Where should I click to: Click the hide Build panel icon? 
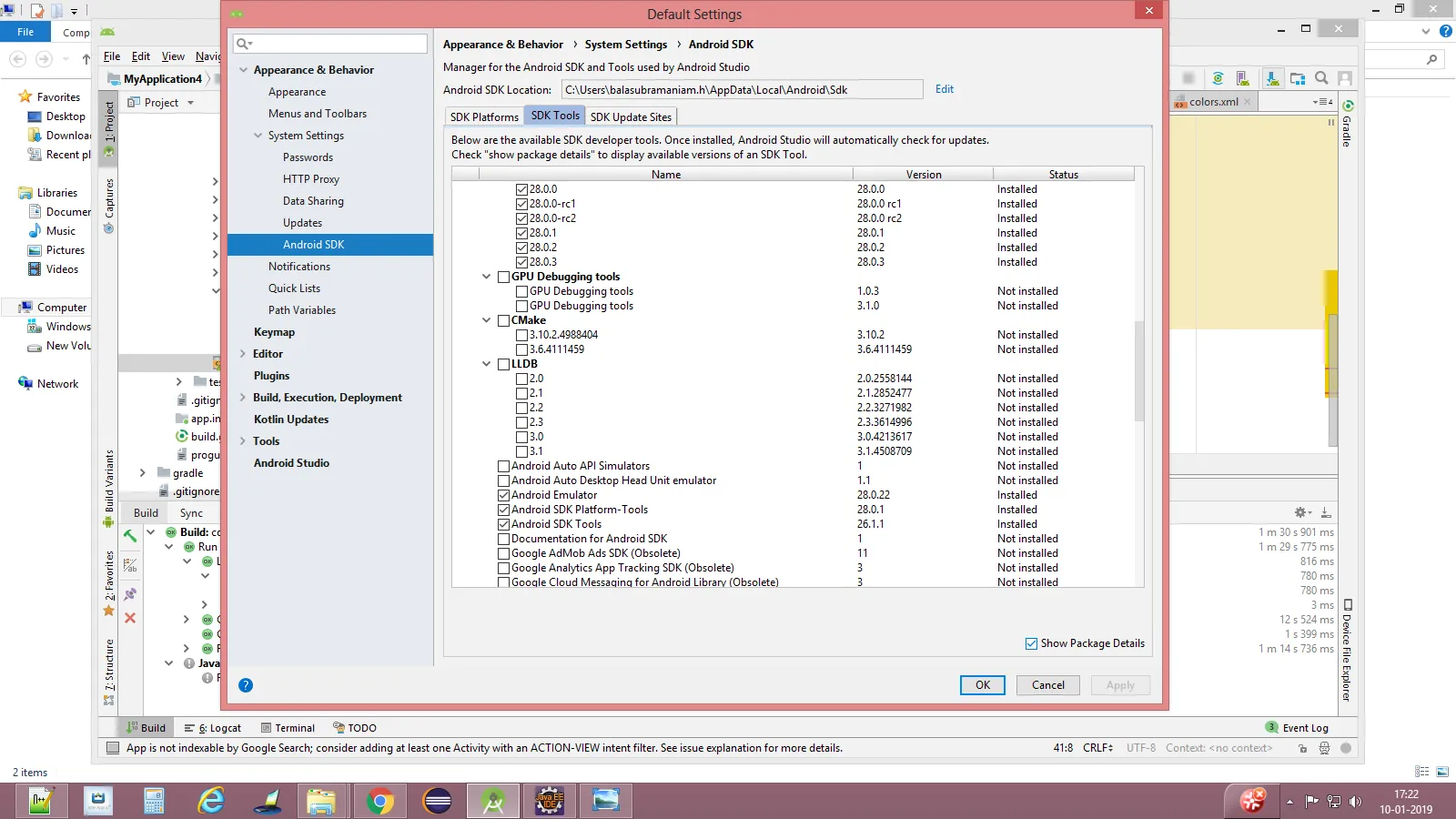coord(1326,512)
